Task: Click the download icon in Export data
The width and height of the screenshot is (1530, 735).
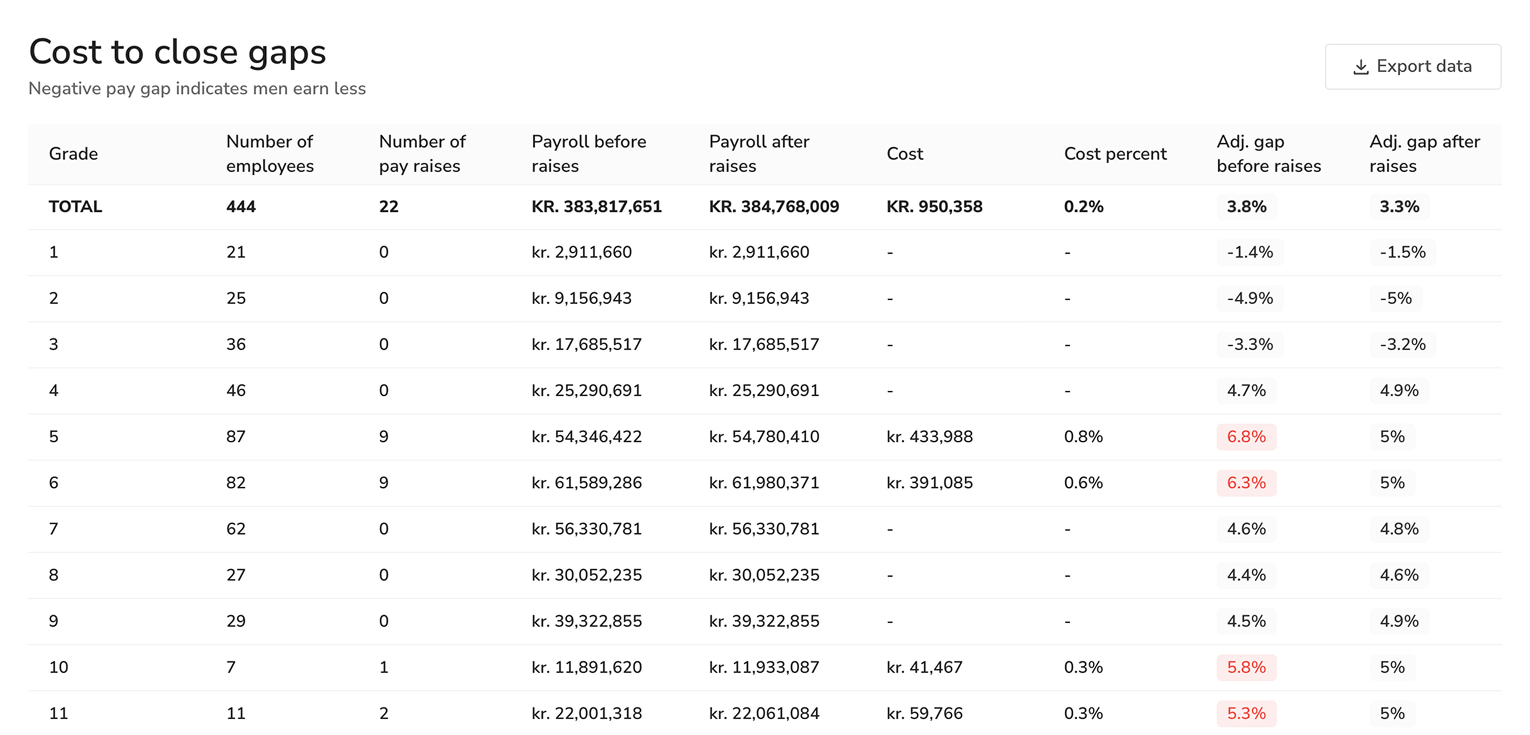Action: tap(1360, 67)
